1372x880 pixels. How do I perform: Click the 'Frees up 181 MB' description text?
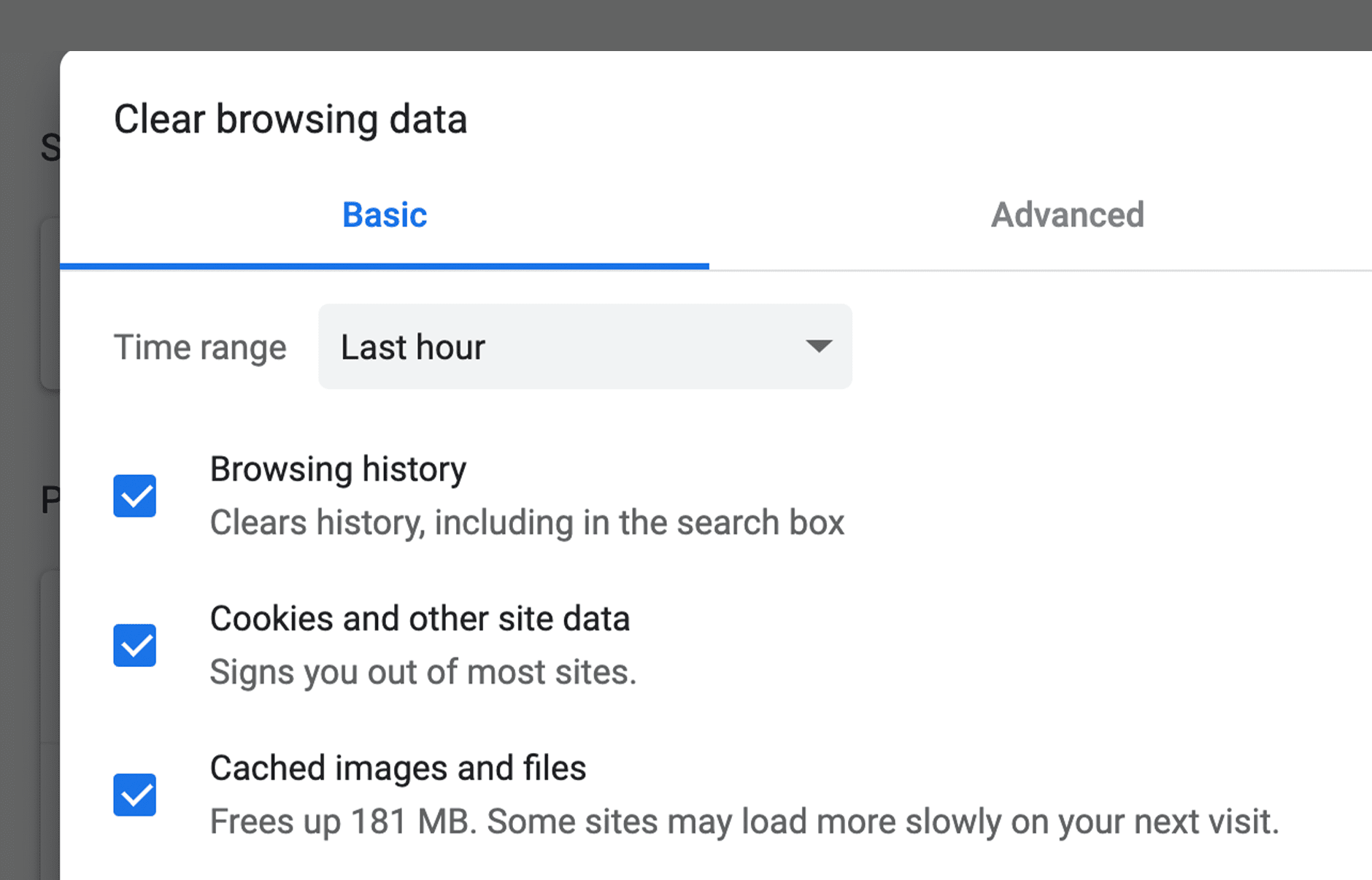tap(744, 822)
